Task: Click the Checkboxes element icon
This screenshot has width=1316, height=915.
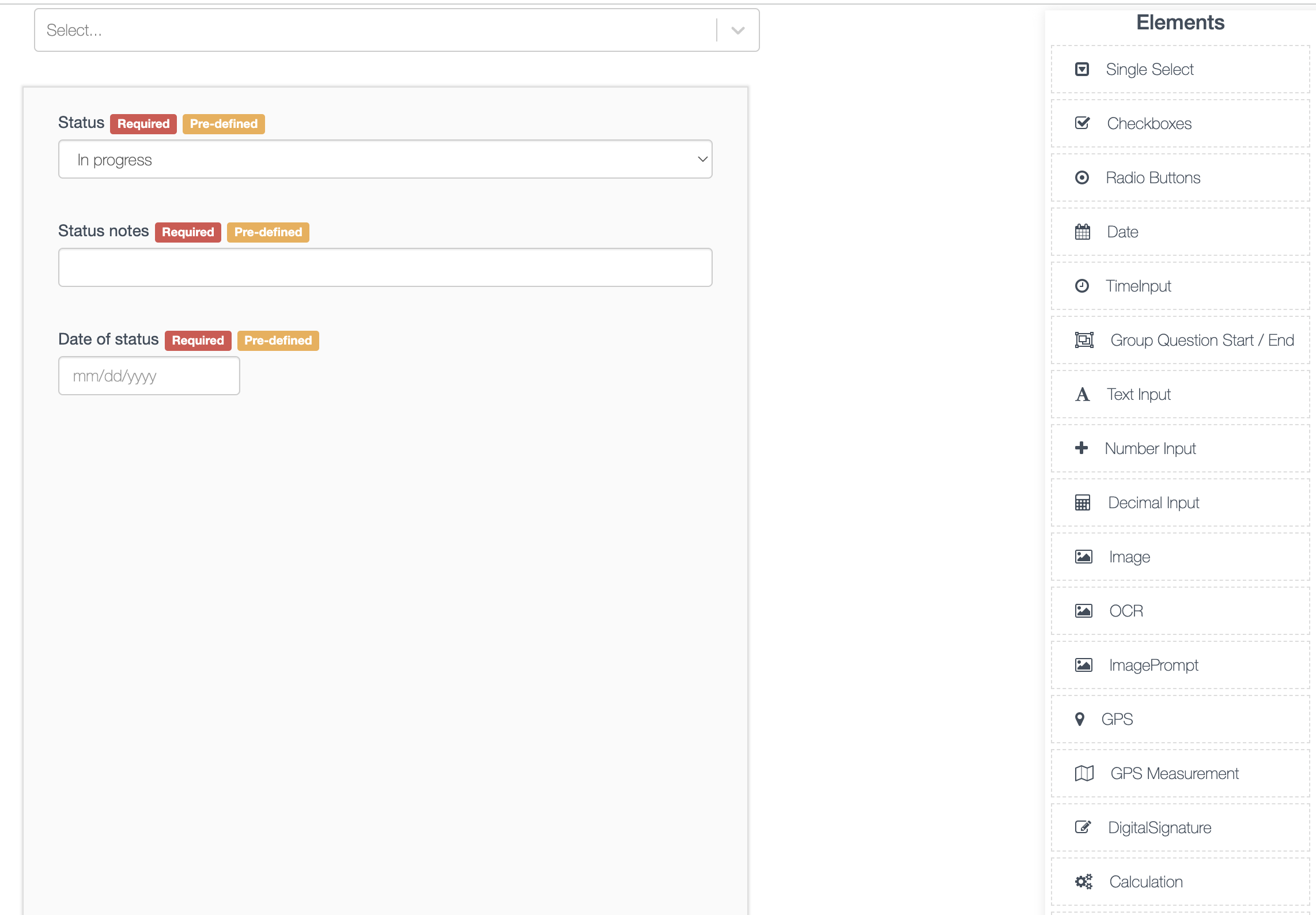Action: click(1082, 123)
